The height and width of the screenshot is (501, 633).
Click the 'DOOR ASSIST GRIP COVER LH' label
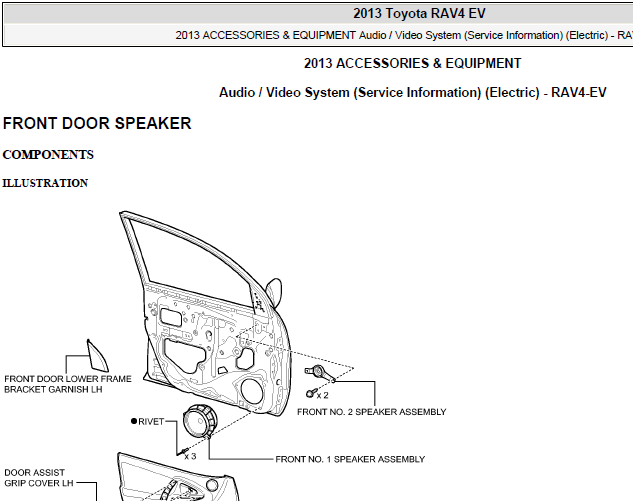point(39,478)
